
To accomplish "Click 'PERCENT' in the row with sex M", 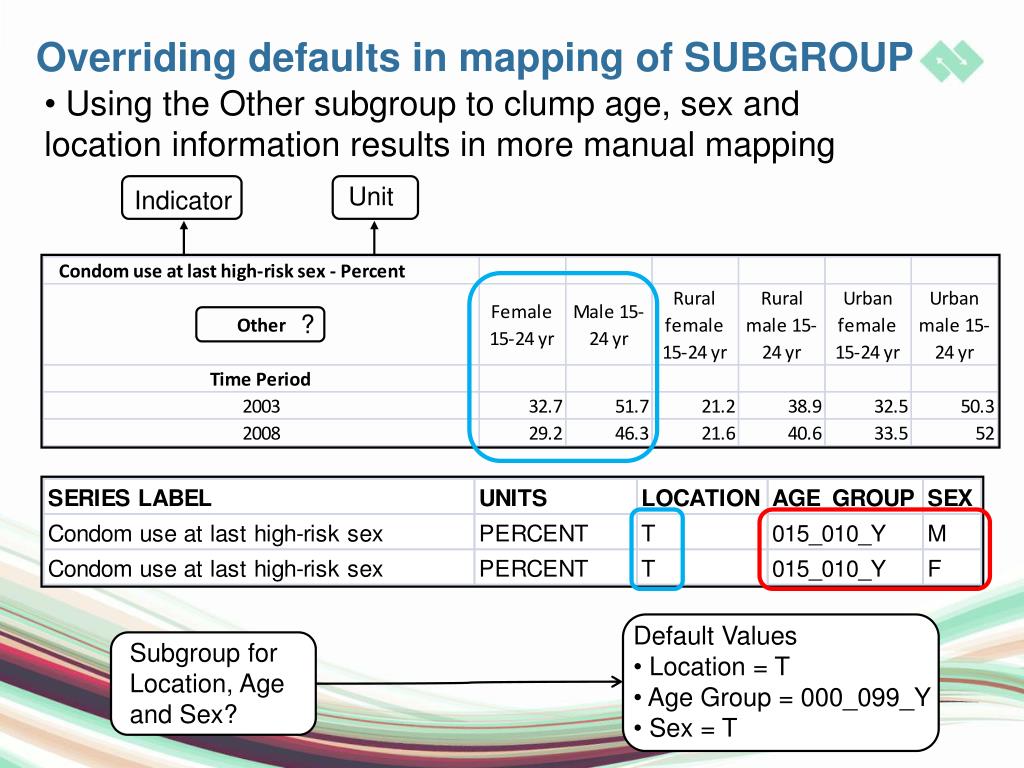I will point(534,534).
